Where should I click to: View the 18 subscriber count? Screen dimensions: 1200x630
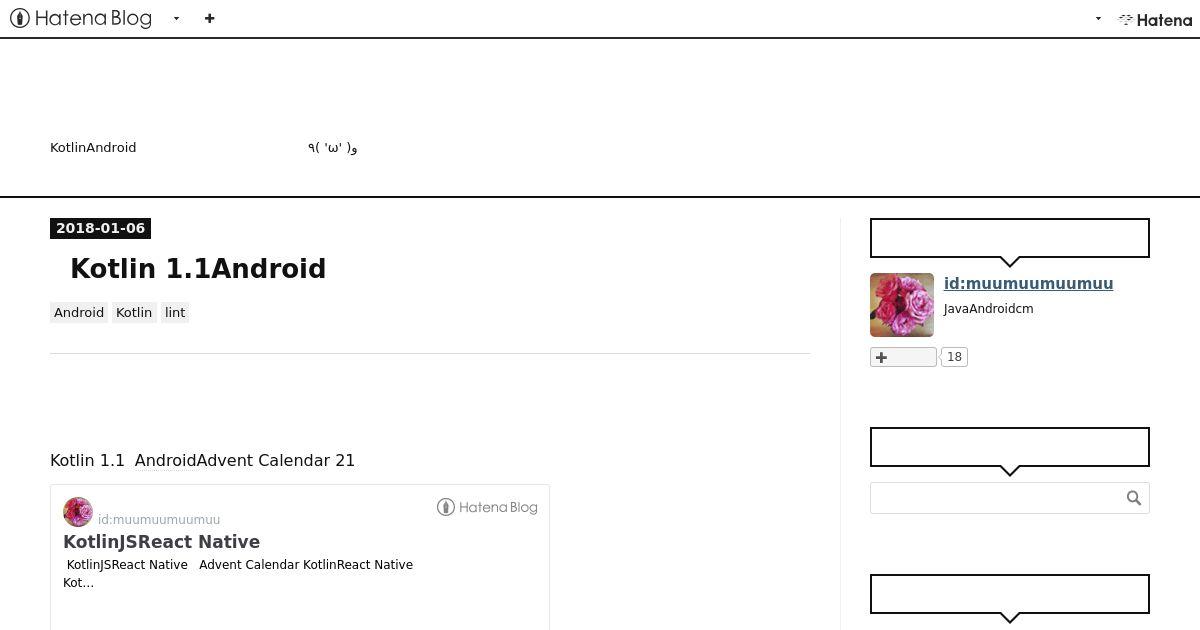point(954,357)
